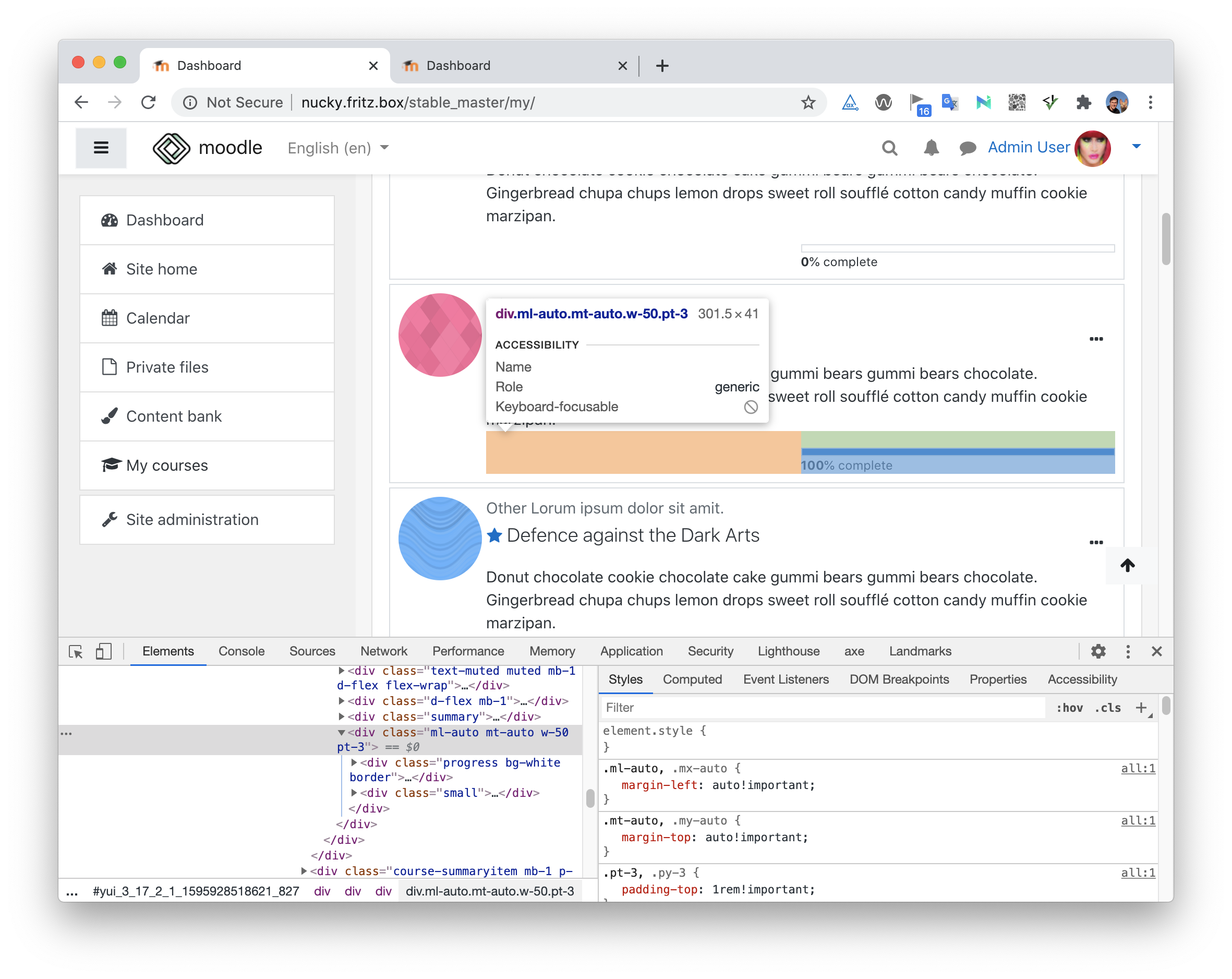Click the 100% complete progress bar
This screenshot has height=979, width=1232.
(x=957, y=452)
